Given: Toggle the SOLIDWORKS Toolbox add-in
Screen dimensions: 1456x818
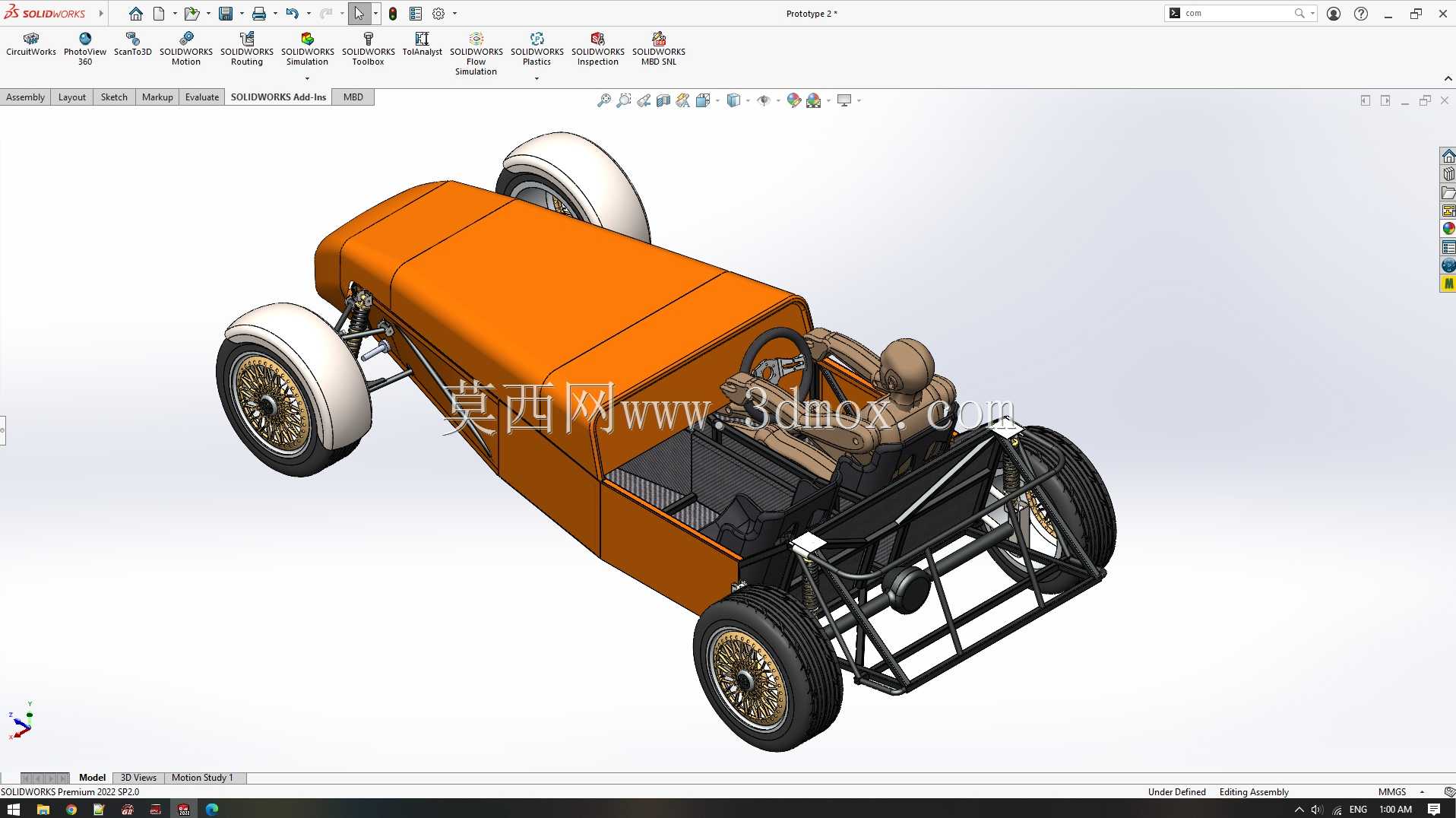Looking at the screenshot, I should click(x=368, y=49).
